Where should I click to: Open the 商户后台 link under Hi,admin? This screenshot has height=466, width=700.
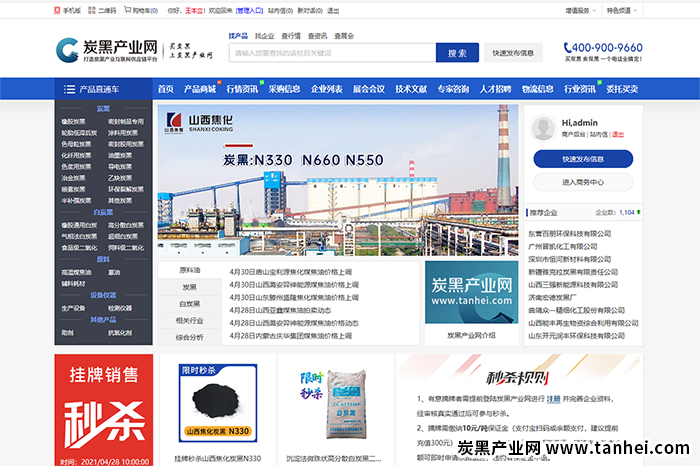(x=573, y=134)
